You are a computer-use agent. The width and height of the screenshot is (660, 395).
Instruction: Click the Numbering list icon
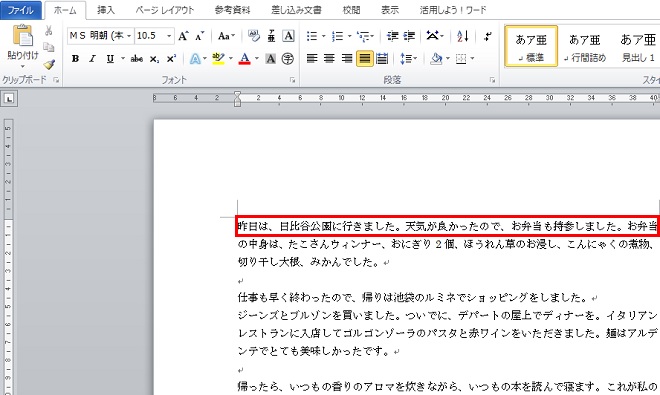[338, 36]
